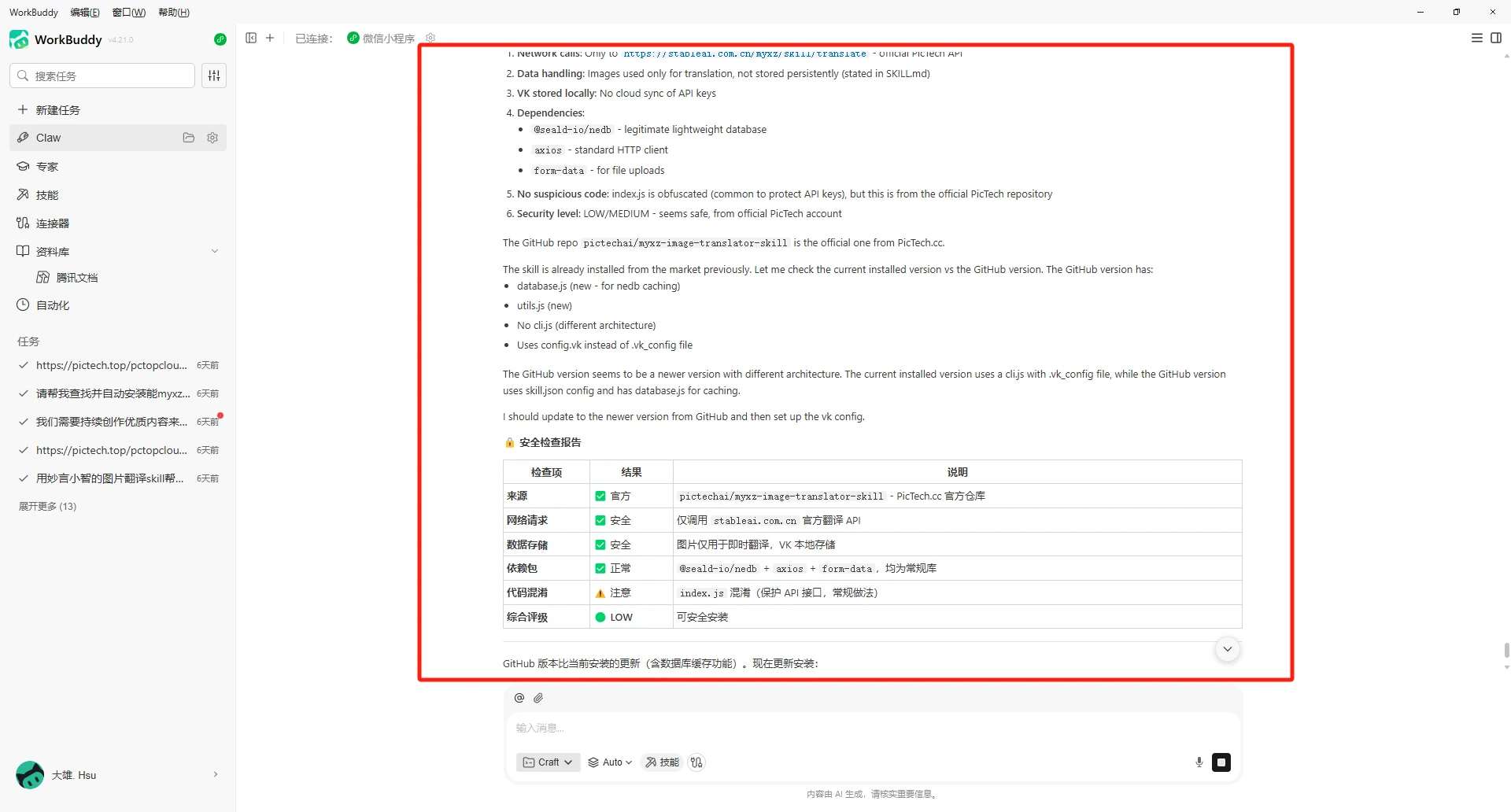Open the 帮助(H) menu
The height and width of the screenshot is (812, 1511).
click(x=174, y=13)
